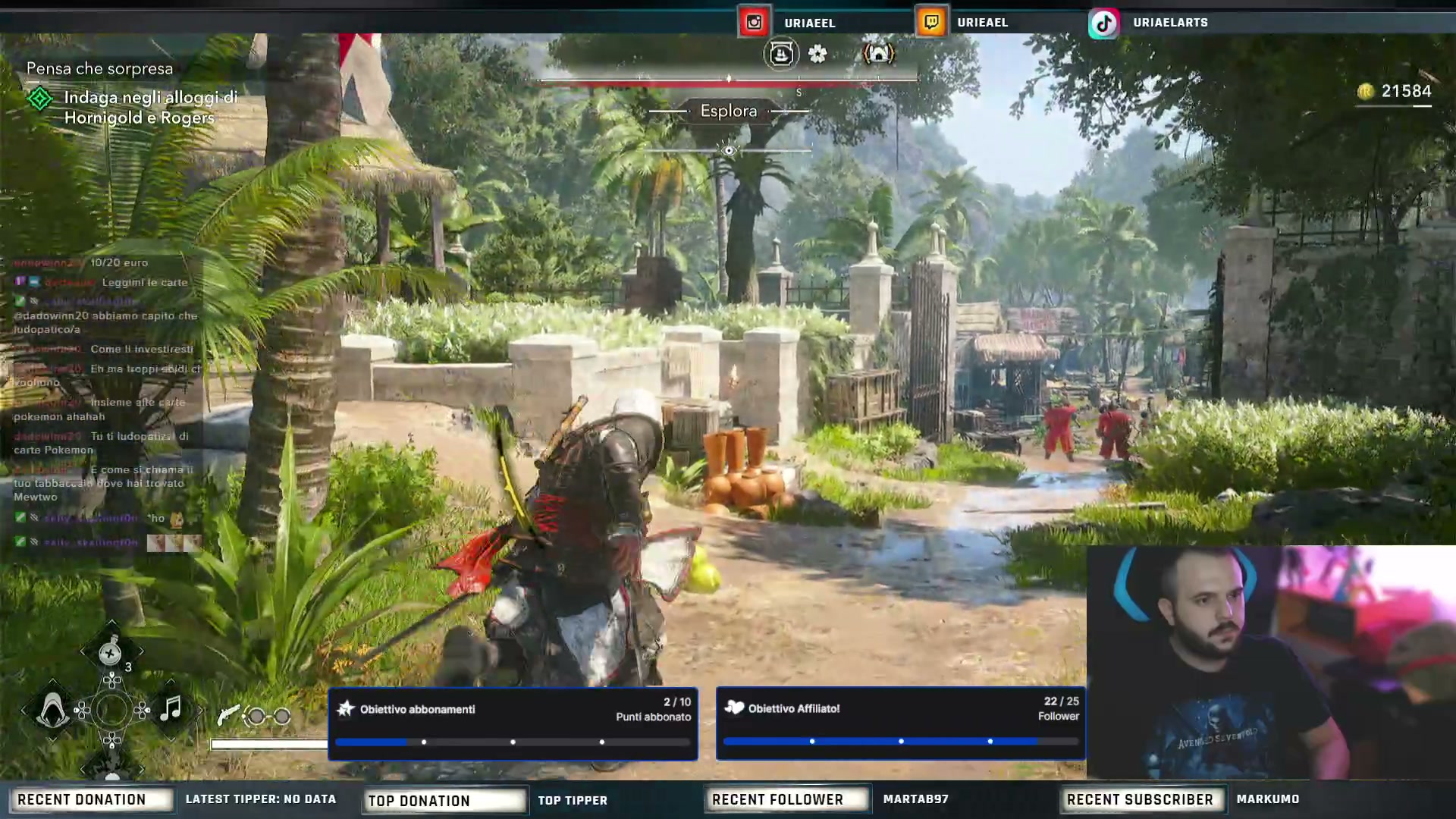Select the top item icon in the weapon wheel
The height and width of the screenshot is (819, 1456).
(x=111, y=652)
